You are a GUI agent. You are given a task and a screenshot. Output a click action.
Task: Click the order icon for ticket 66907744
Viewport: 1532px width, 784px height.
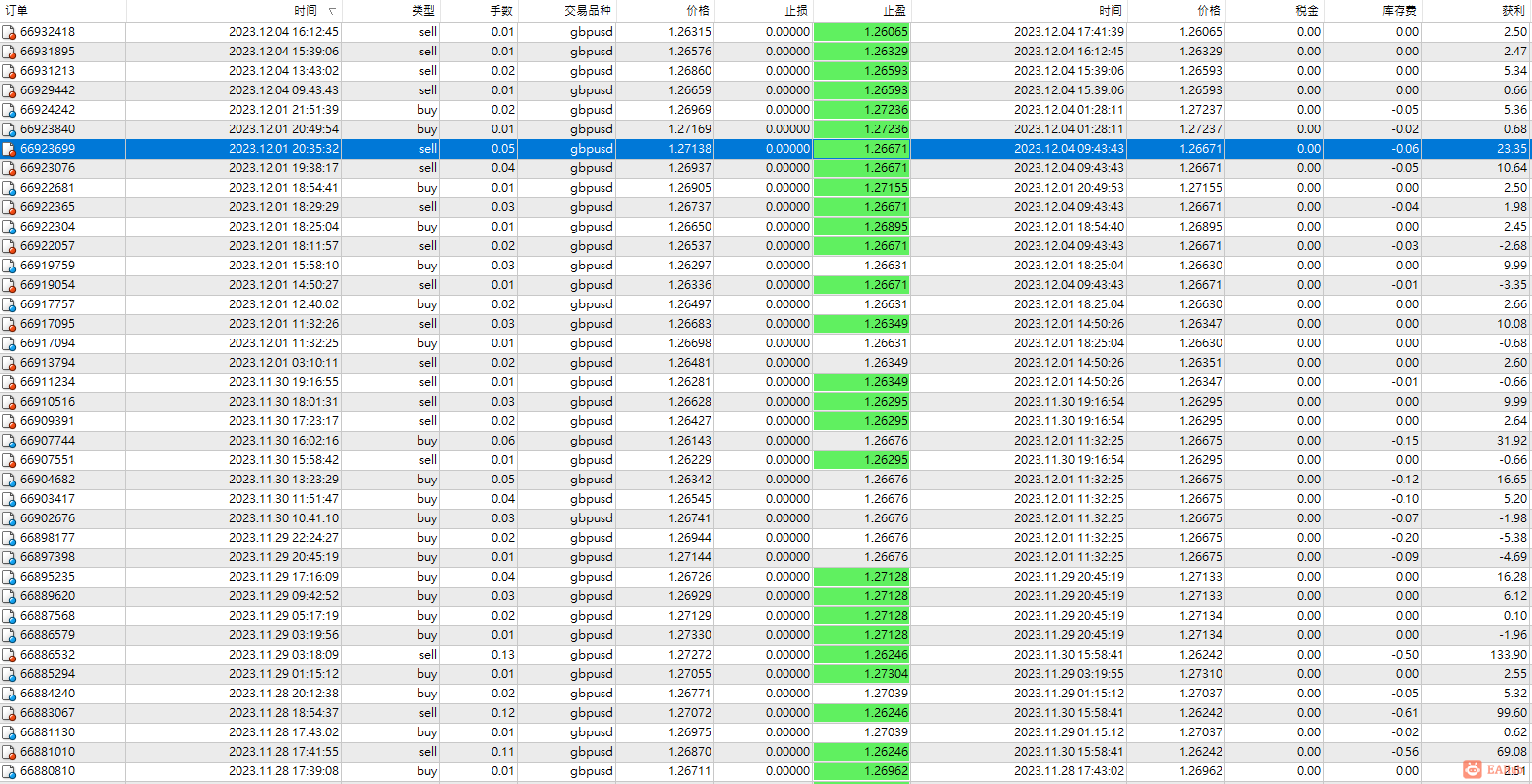pyautogui.click(x=9, y=441)
